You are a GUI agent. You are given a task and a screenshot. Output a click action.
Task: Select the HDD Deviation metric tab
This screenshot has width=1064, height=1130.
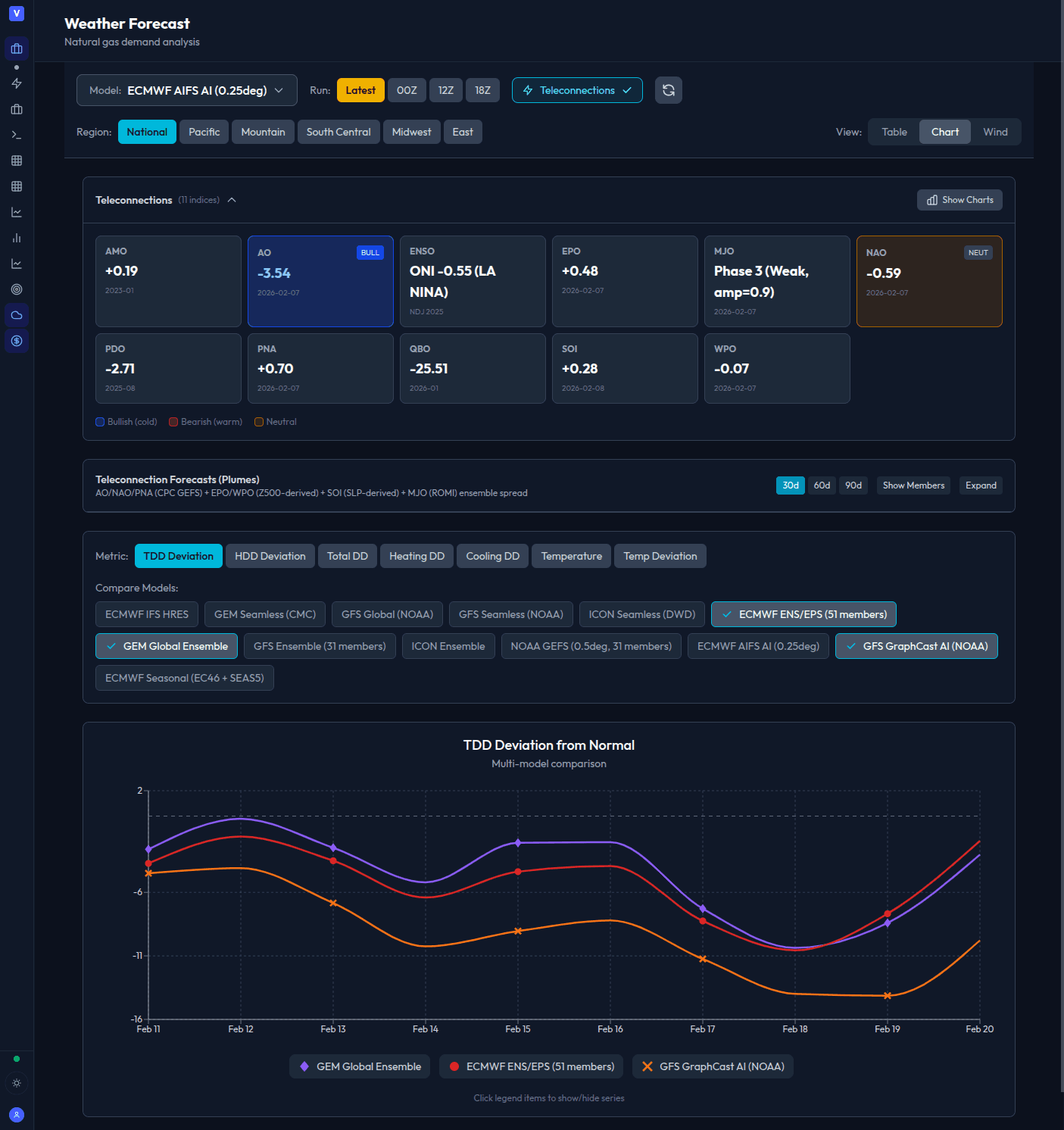270,555
